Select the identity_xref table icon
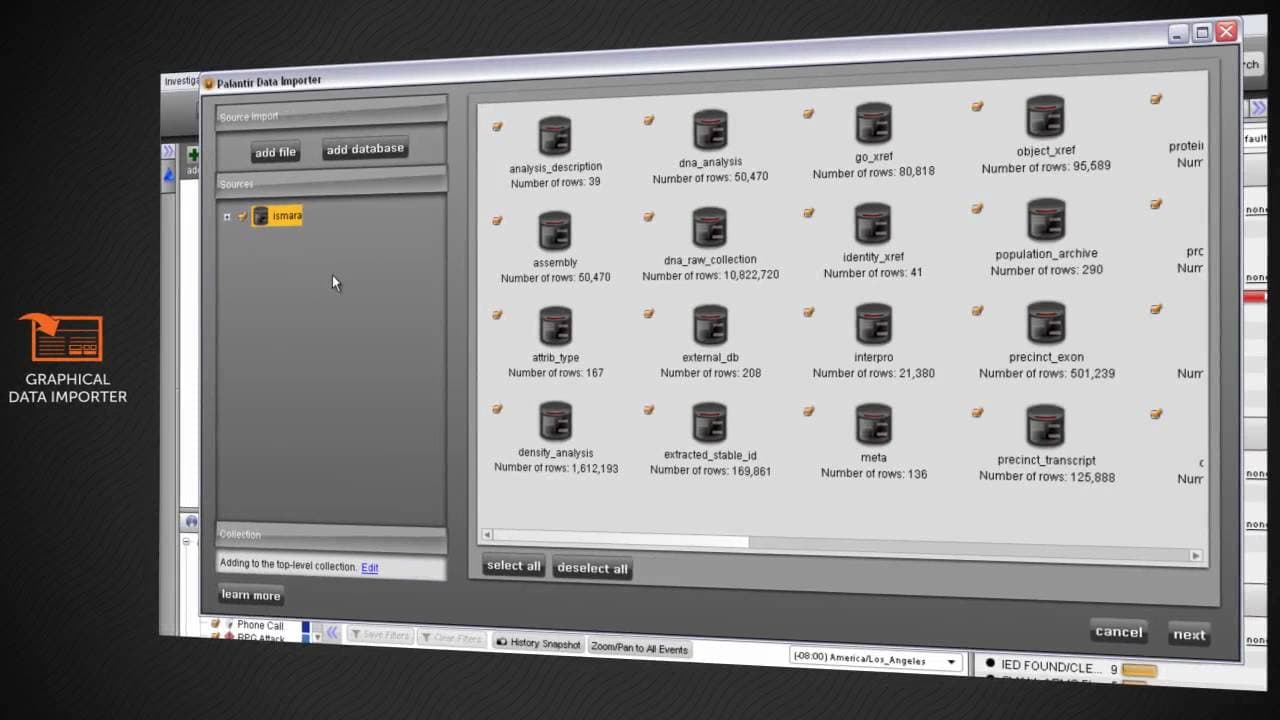The height and width of the screenshot is (720, 1280). tap(873, 224)
